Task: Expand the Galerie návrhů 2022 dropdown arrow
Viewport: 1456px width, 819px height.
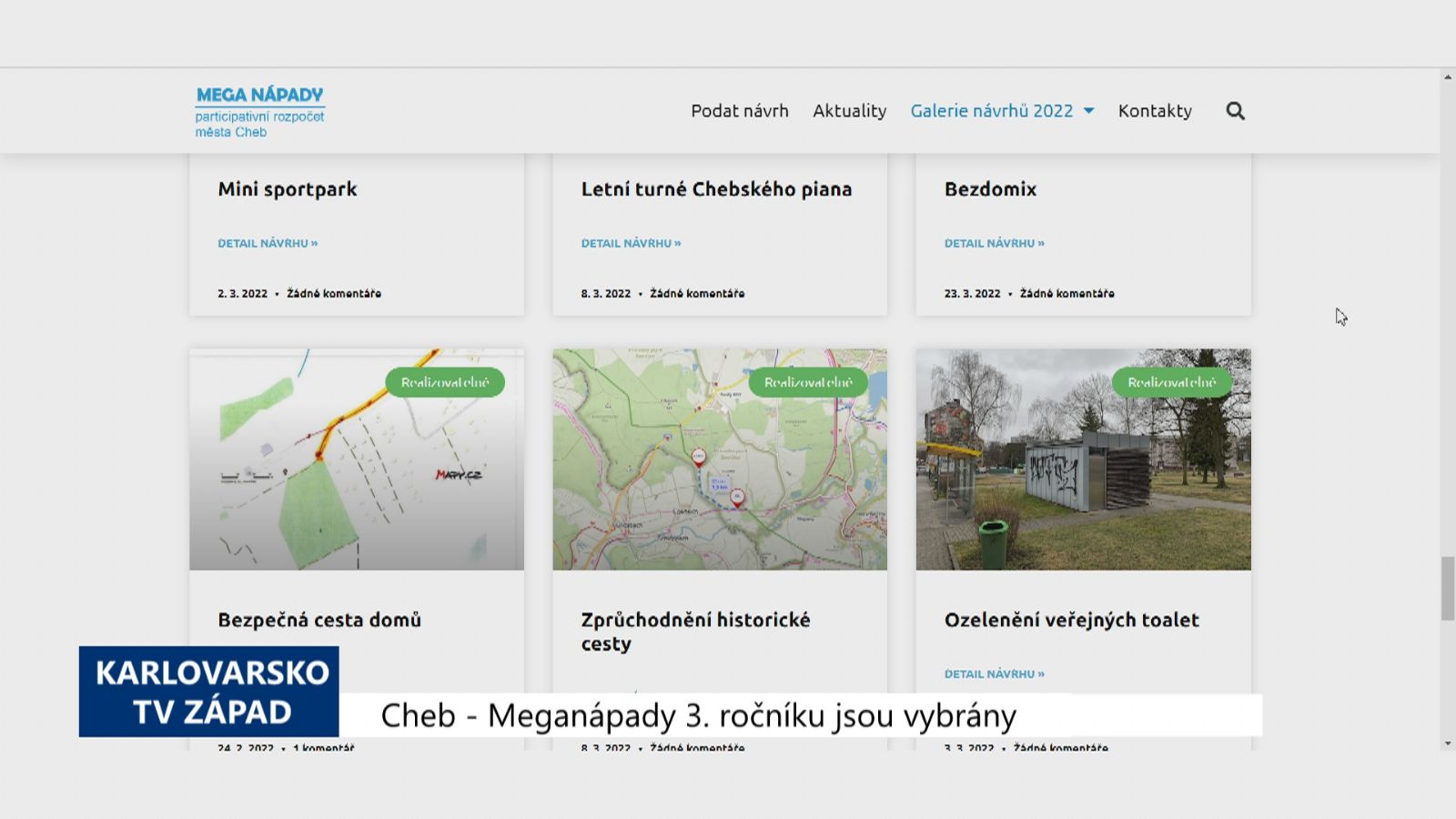Action: (x=1088, y=111)
